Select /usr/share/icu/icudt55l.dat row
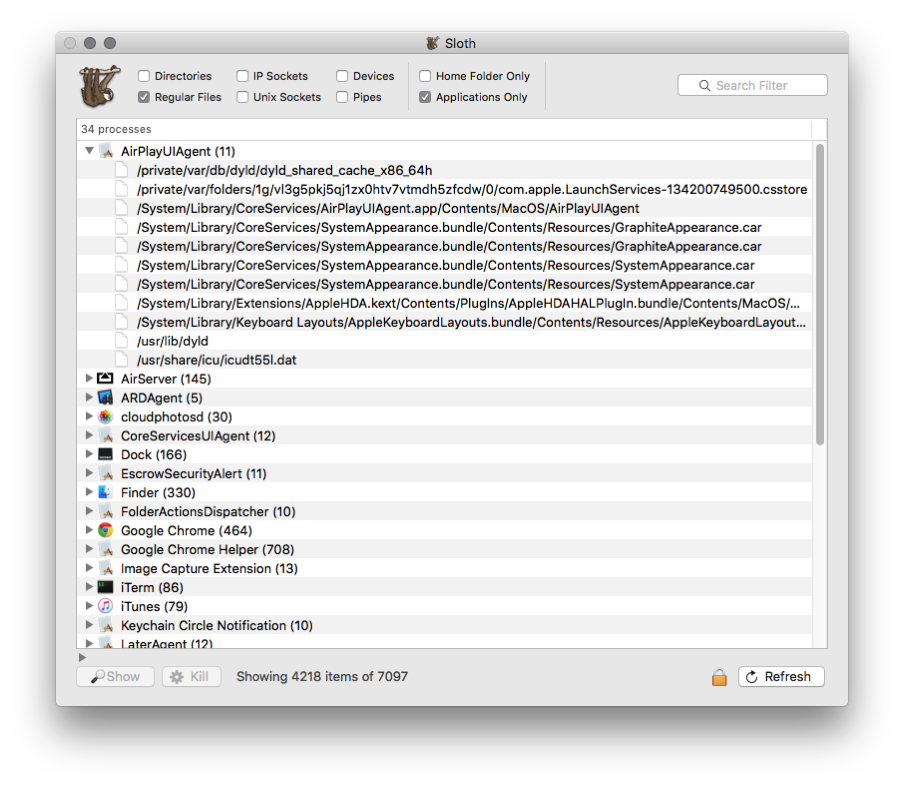Screen dimensions: 904x786 (445, 360)
